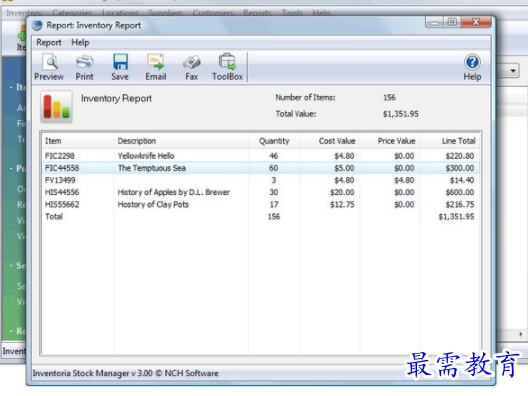Open the Help menu in report window
The height and width of the screenshot is (396, 528).
[x=80, y=42]
